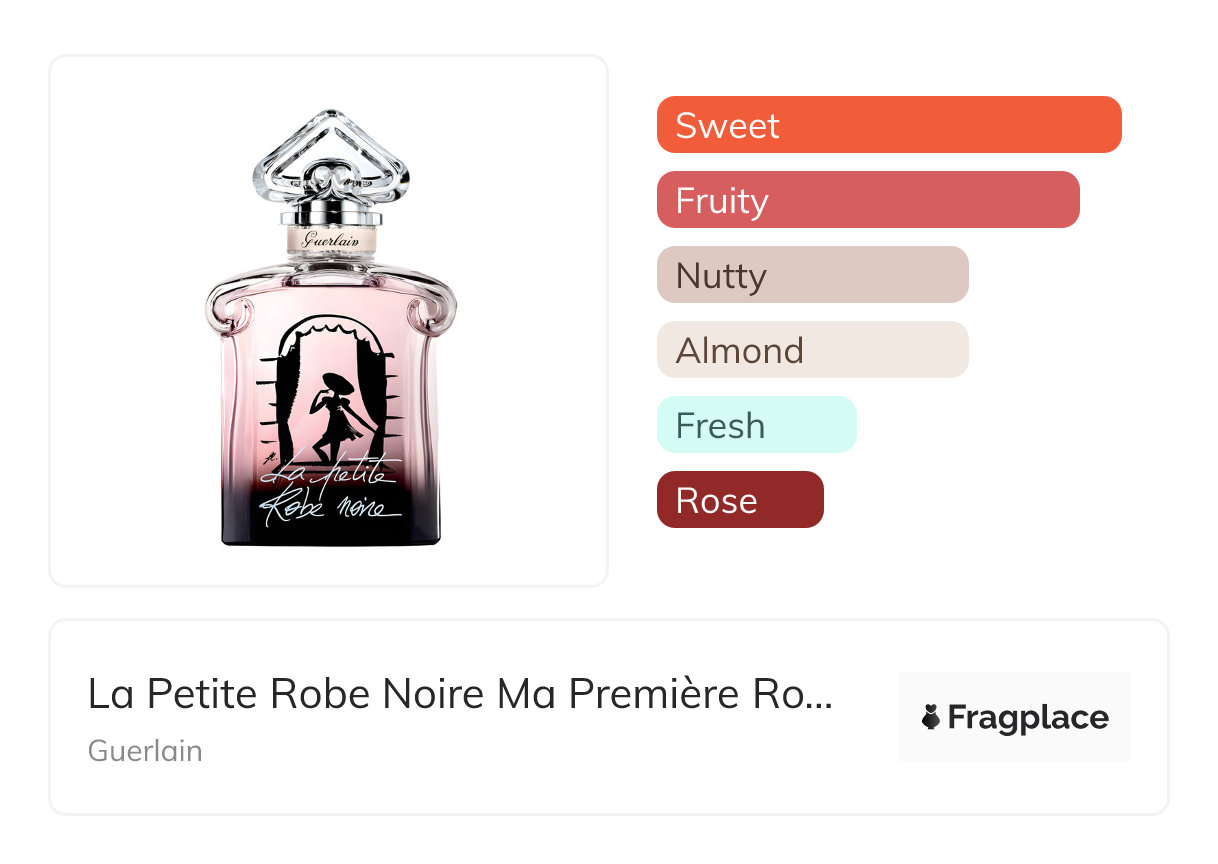Click the black base of the bottle
Viewport: 1218px width, 864px height.
tap(330, 528)
